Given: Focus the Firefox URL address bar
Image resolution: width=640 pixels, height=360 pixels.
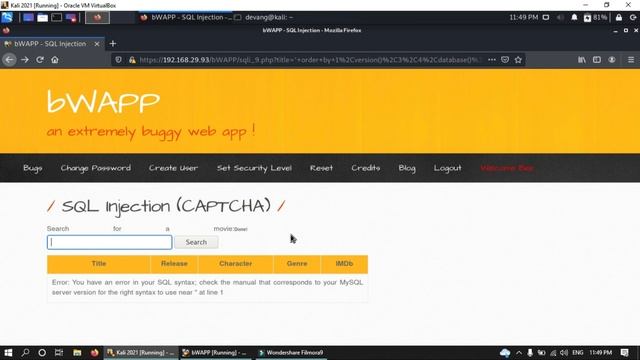Looking at the screenshot, I should (310, 60).
